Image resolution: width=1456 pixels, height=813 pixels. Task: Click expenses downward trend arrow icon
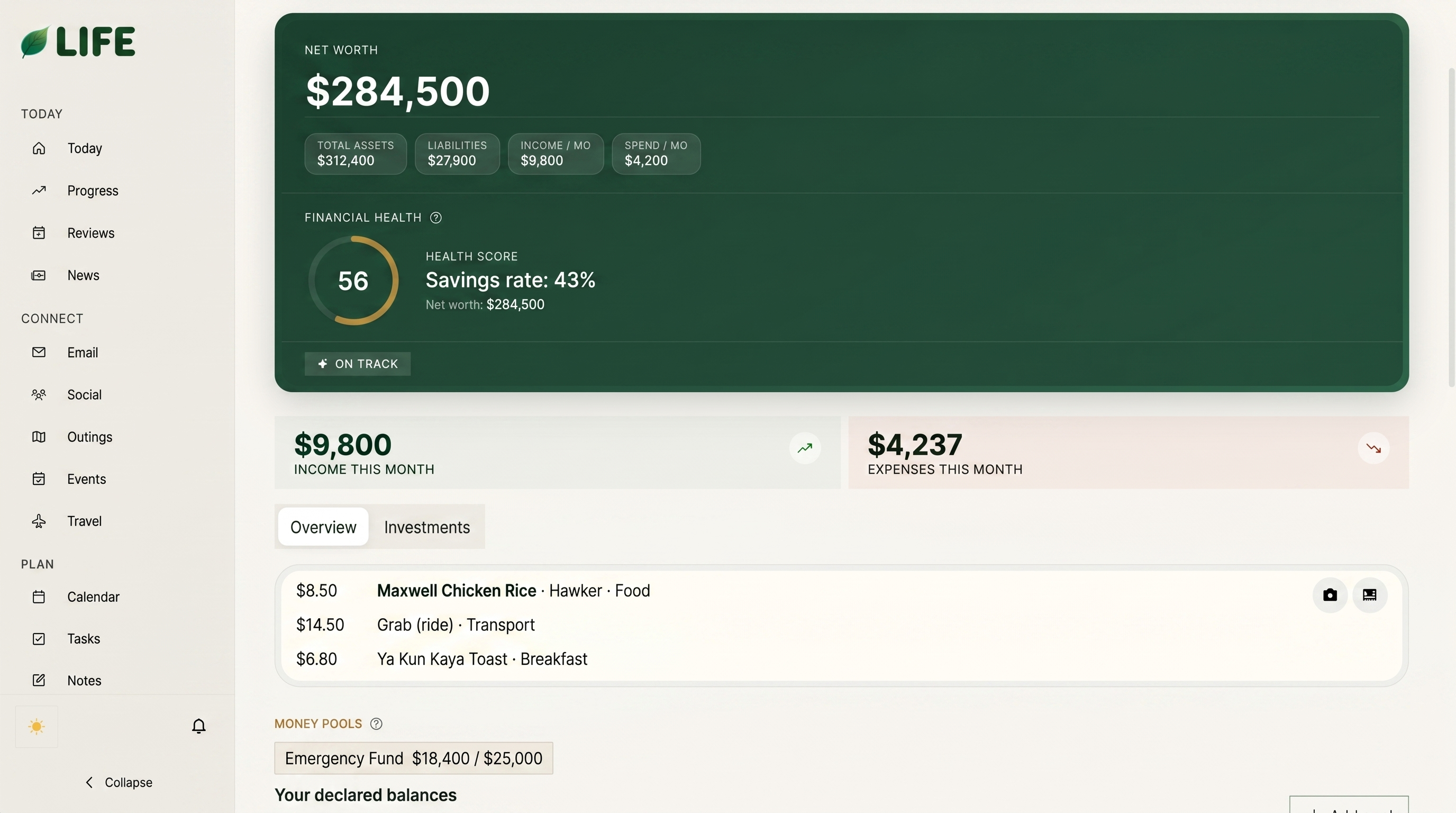(1373, 448)
